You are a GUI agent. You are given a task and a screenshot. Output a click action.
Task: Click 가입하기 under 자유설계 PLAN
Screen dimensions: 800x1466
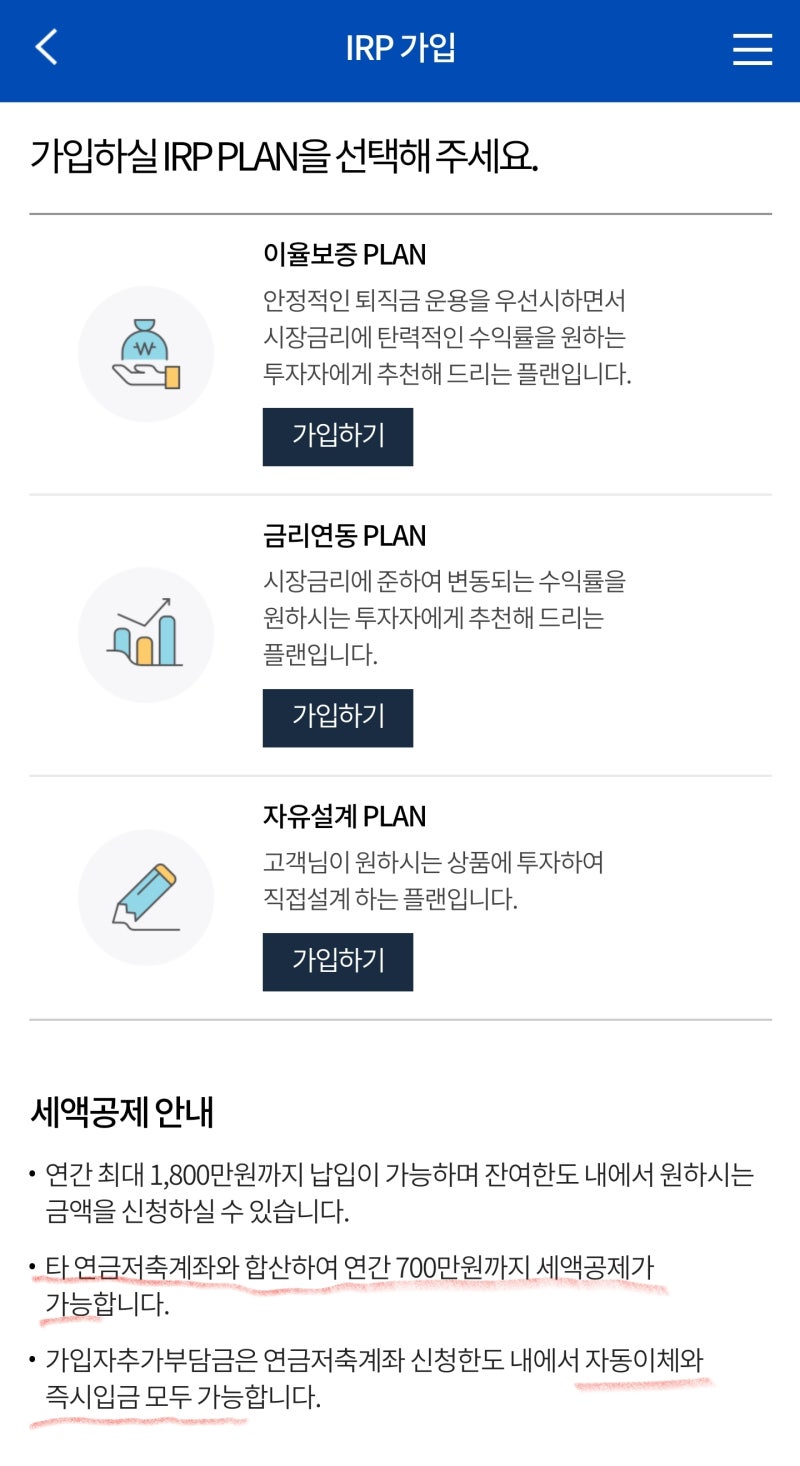[x=338, y=961]
